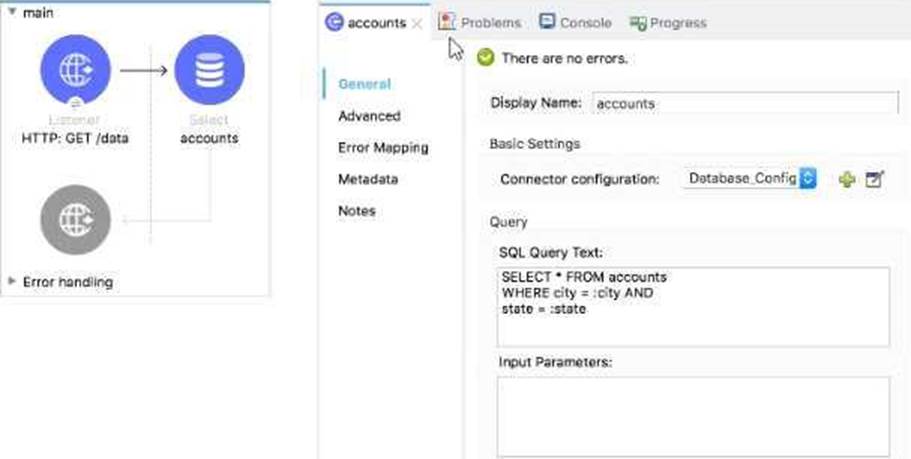The height and width of the screenshot is (459, 911).
Task: Select the HTTP Listener globe icon
Action: pyautogui.click(x=75, y=70)
